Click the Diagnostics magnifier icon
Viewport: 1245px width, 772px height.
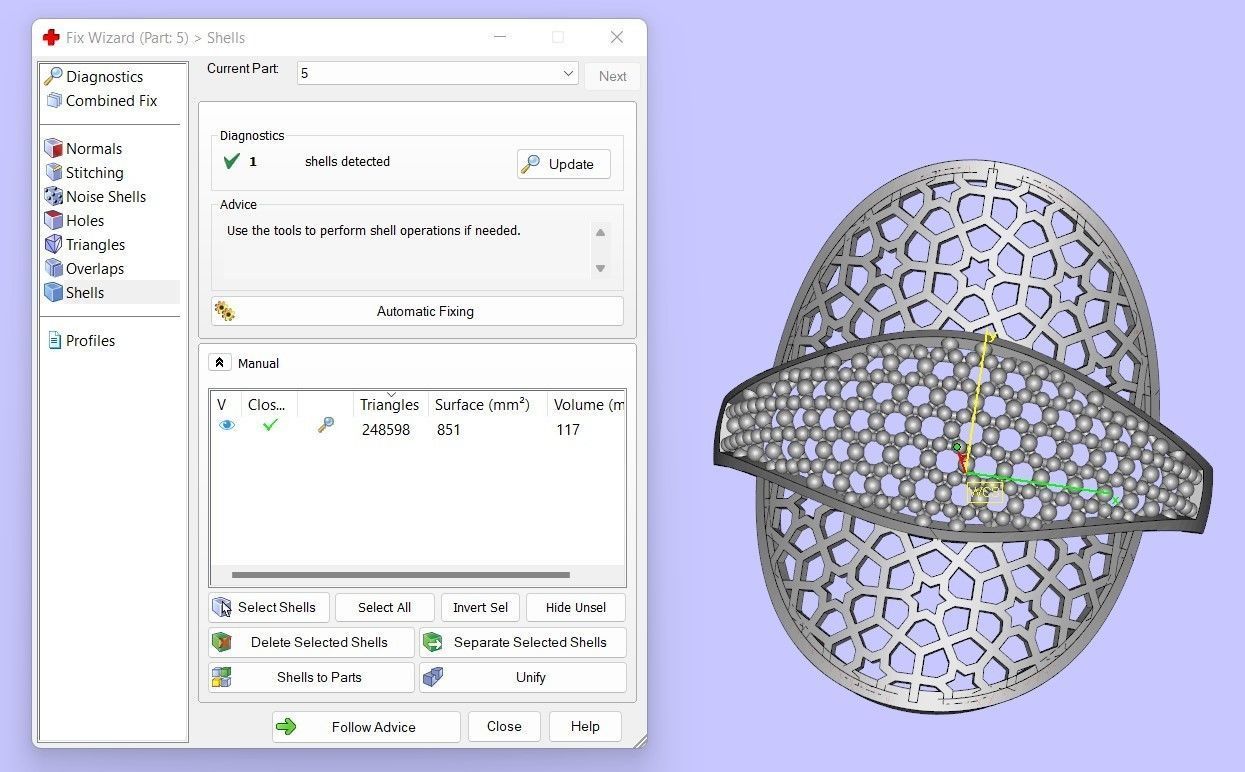tap(54, 76)
